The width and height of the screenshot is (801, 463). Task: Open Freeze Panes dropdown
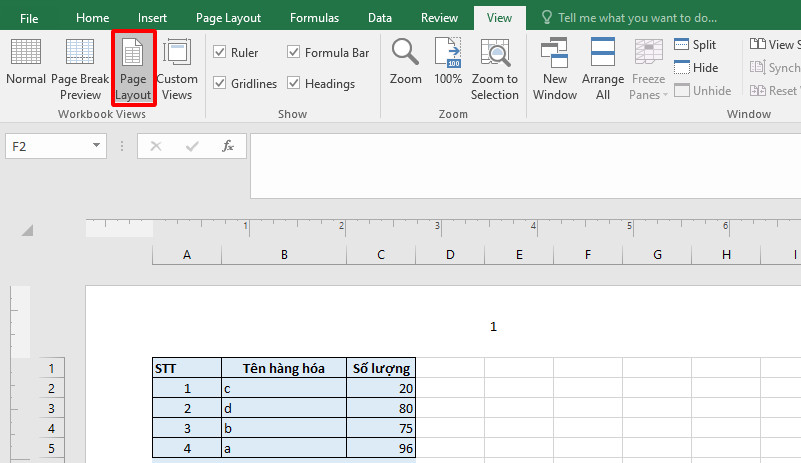point(648,70)
